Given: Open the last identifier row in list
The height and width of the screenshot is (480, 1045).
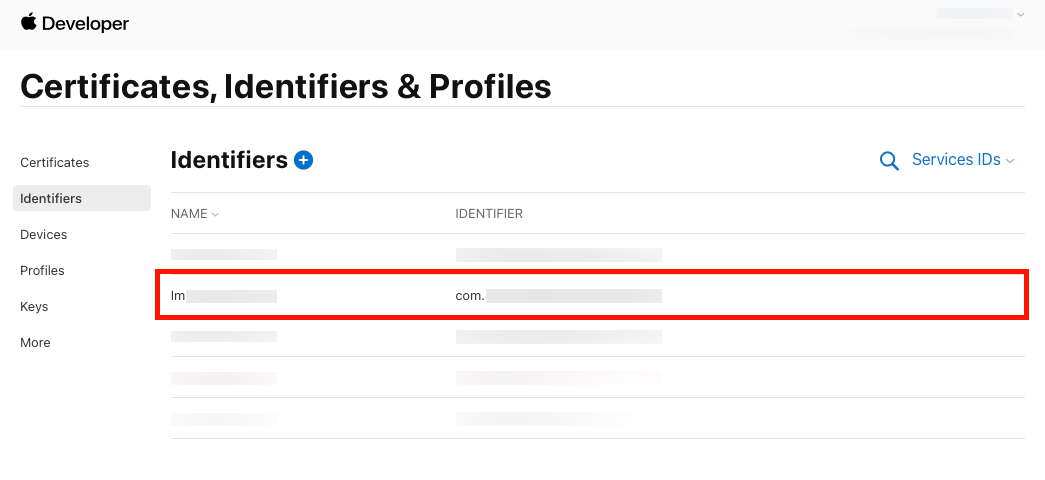Looking at the screenshot, I should click(224, 418).
